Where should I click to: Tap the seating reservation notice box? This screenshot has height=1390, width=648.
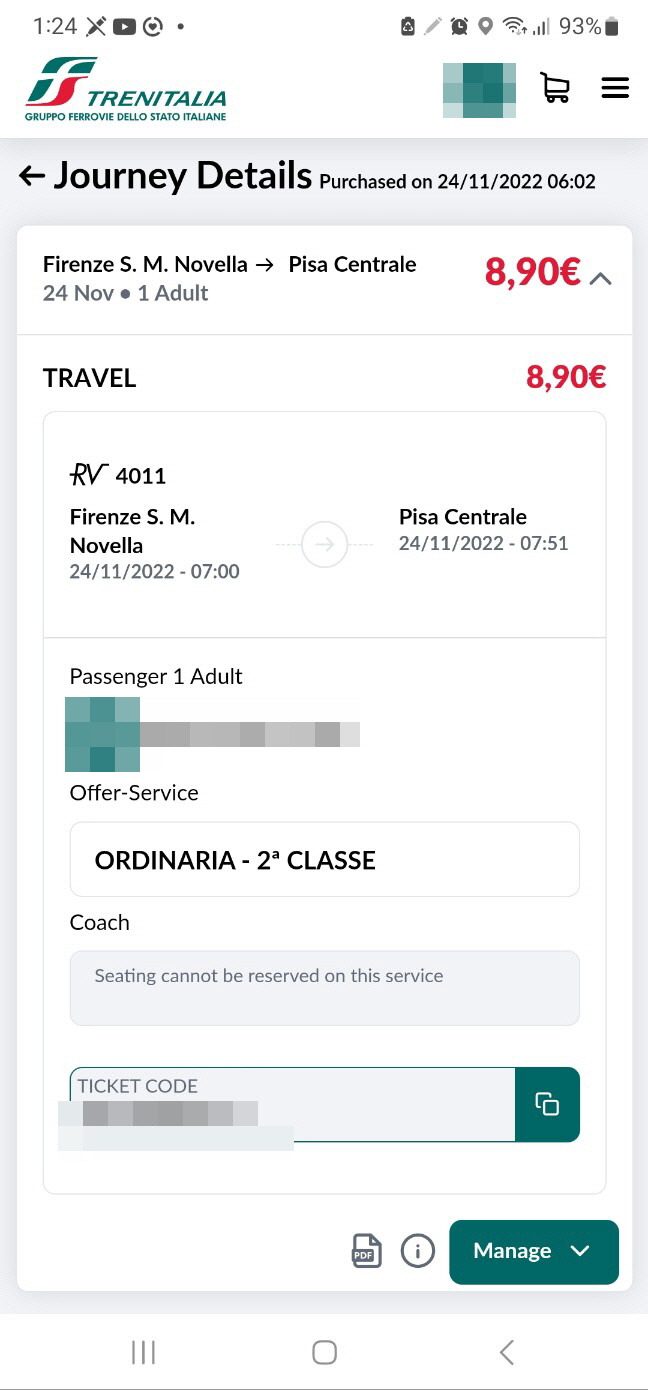[325, 988]
